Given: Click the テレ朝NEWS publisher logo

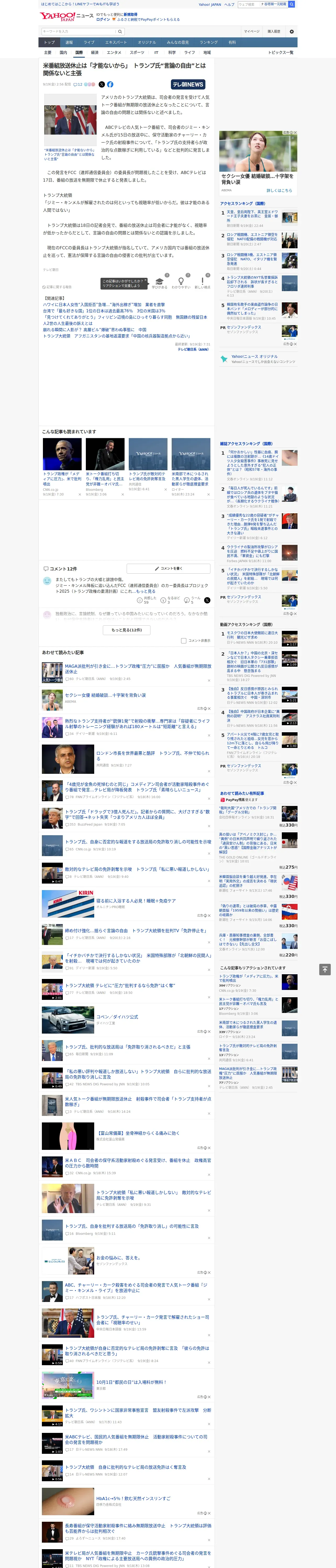Looking at the screenshot, I should [188, 85].
